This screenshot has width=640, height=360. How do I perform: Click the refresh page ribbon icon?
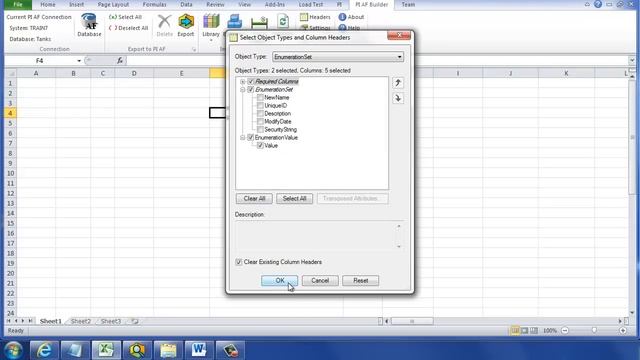pyautogui.click(x=283, y=21)
